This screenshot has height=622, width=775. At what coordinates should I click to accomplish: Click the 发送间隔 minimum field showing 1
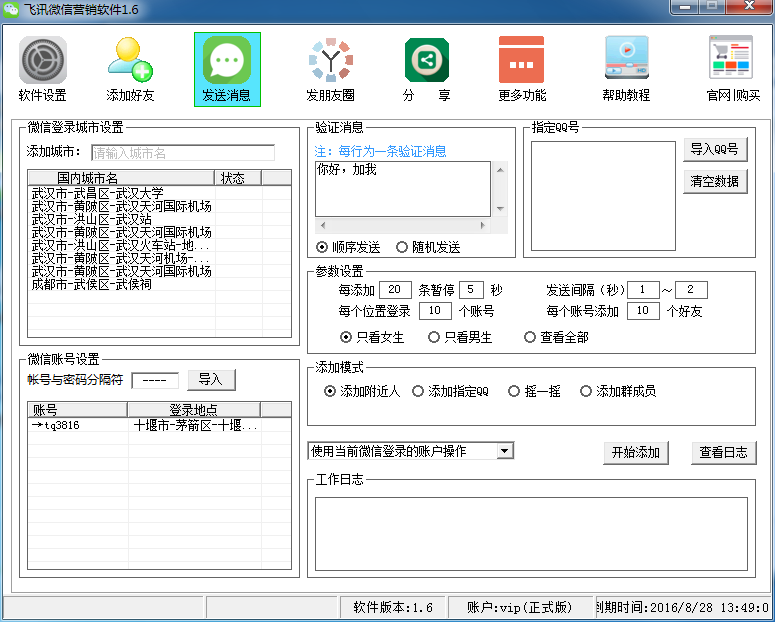pos(643,290)
